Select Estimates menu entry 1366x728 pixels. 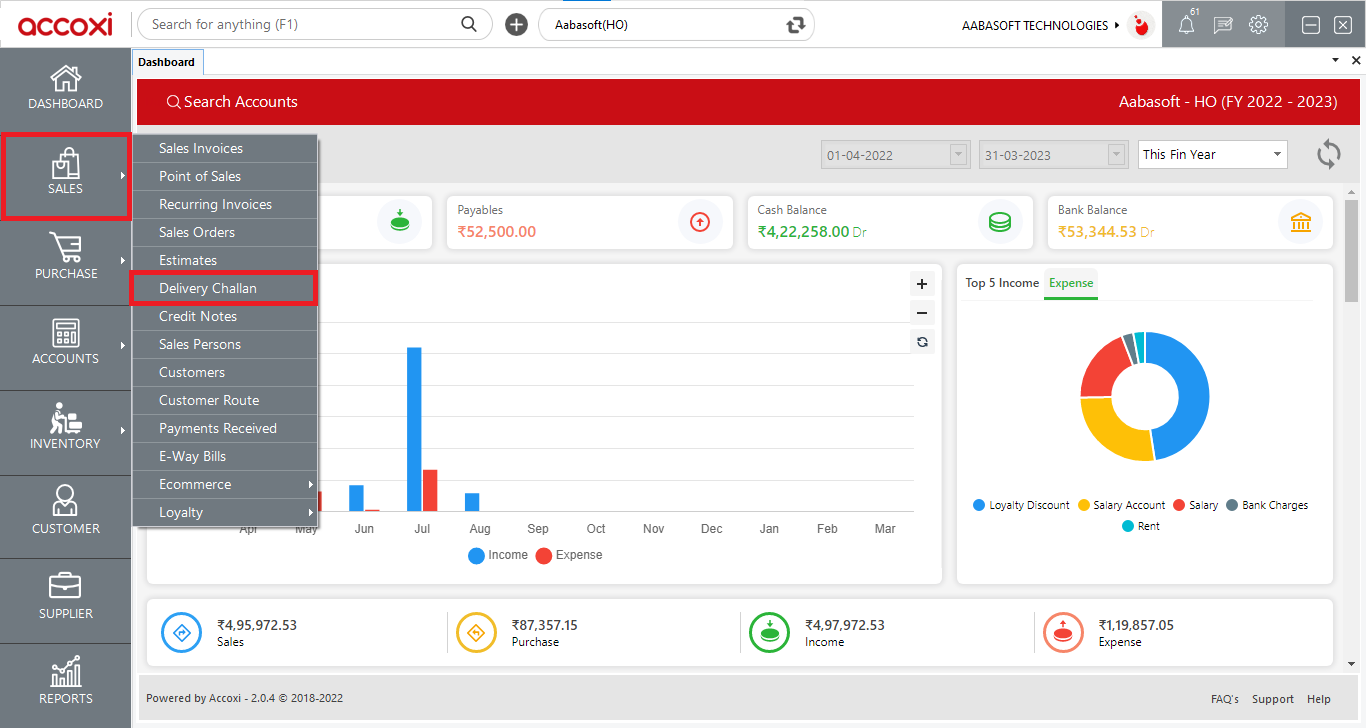pyautogui.click(x=225, y=260)
